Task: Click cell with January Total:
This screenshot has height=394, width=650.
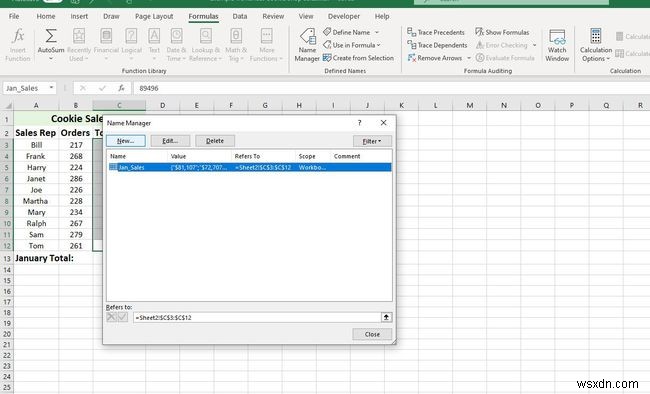Action: pyautogui.click(x=44, y=258)
